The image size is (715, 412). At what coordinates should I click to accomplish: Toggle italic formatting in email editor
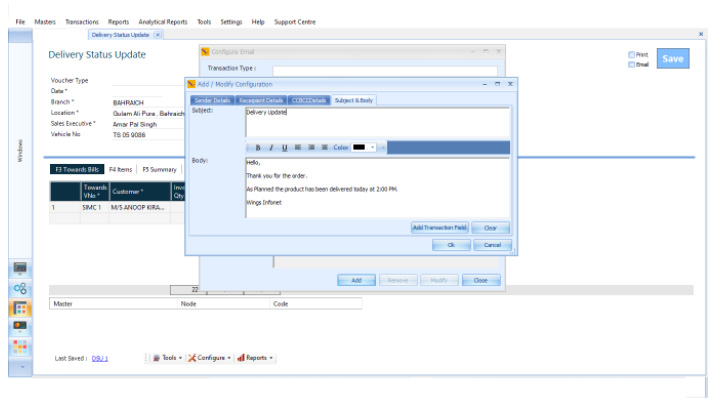(271, 147)
